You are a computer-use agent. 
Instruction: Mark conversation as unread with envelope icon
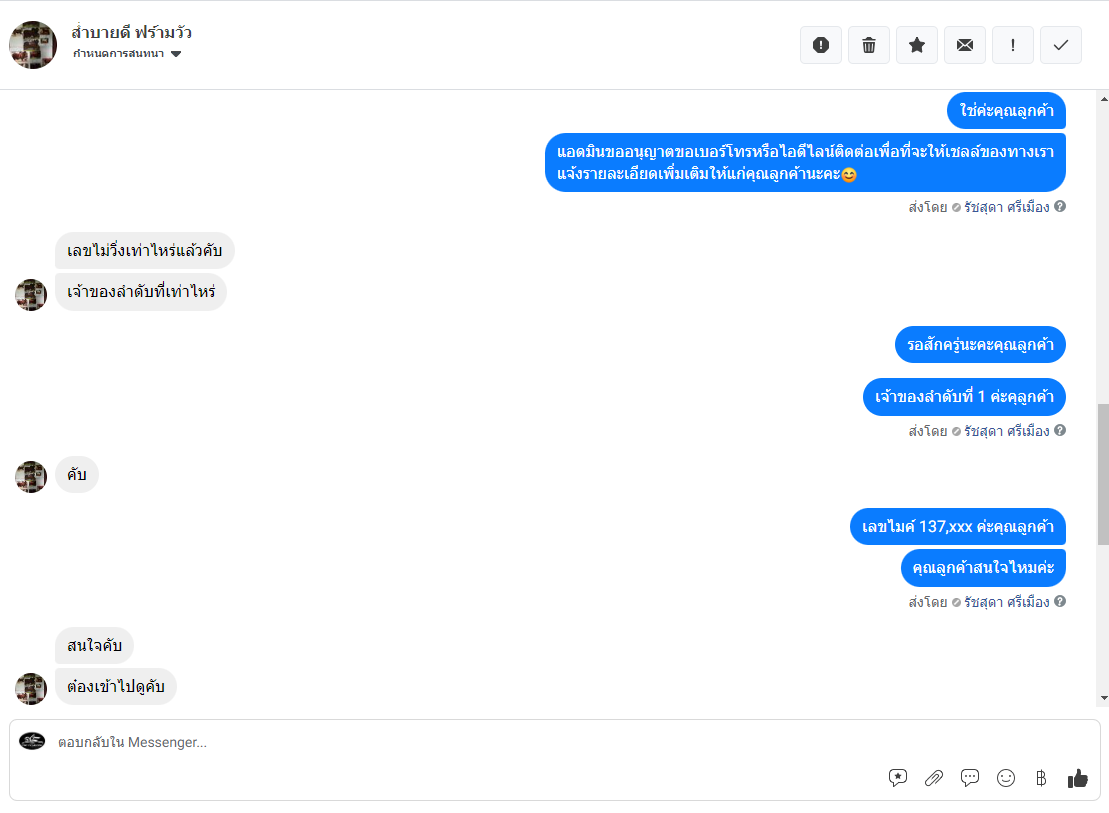coord(965,45)
